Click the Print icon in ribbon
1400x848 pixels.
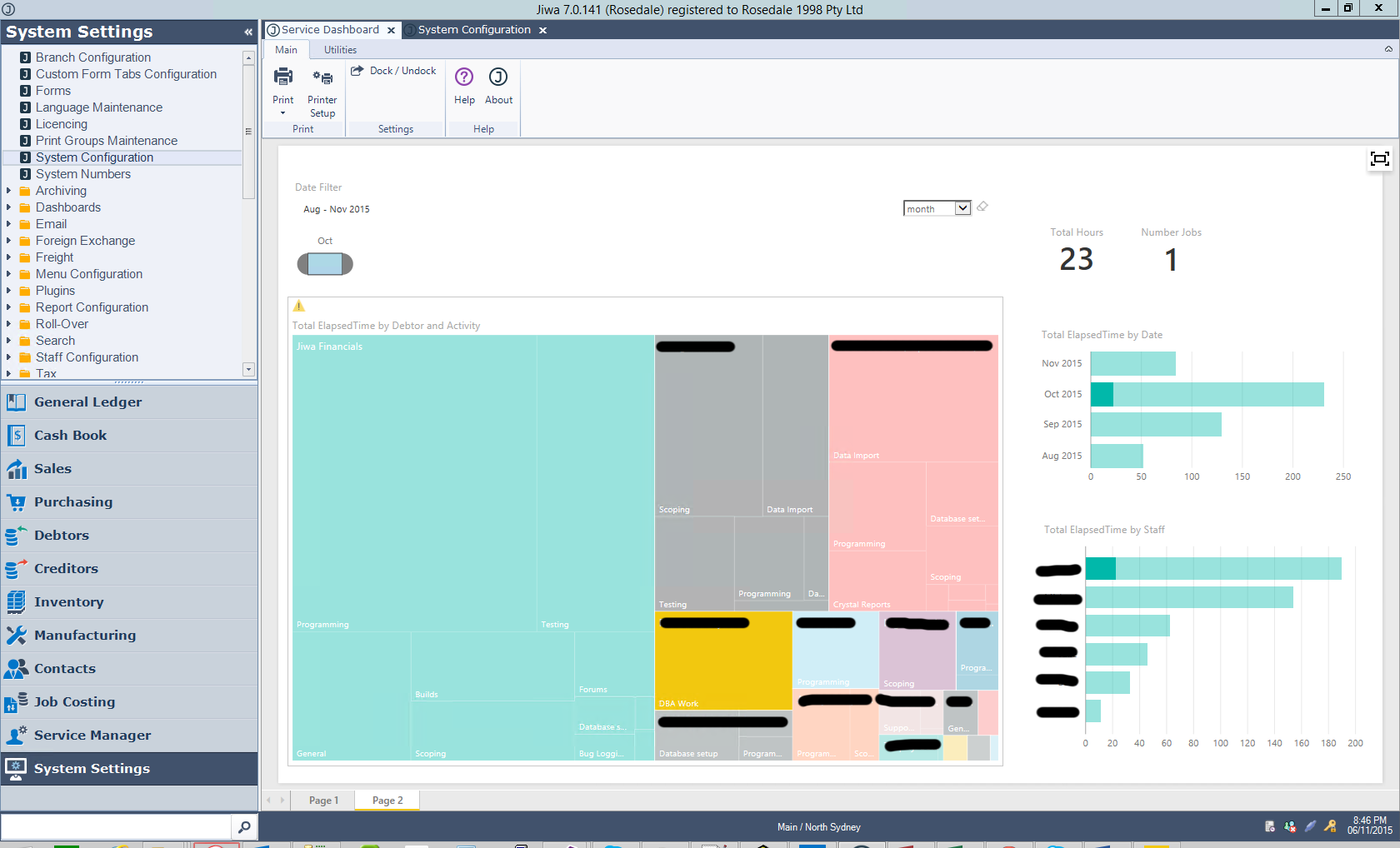[283, 78]
